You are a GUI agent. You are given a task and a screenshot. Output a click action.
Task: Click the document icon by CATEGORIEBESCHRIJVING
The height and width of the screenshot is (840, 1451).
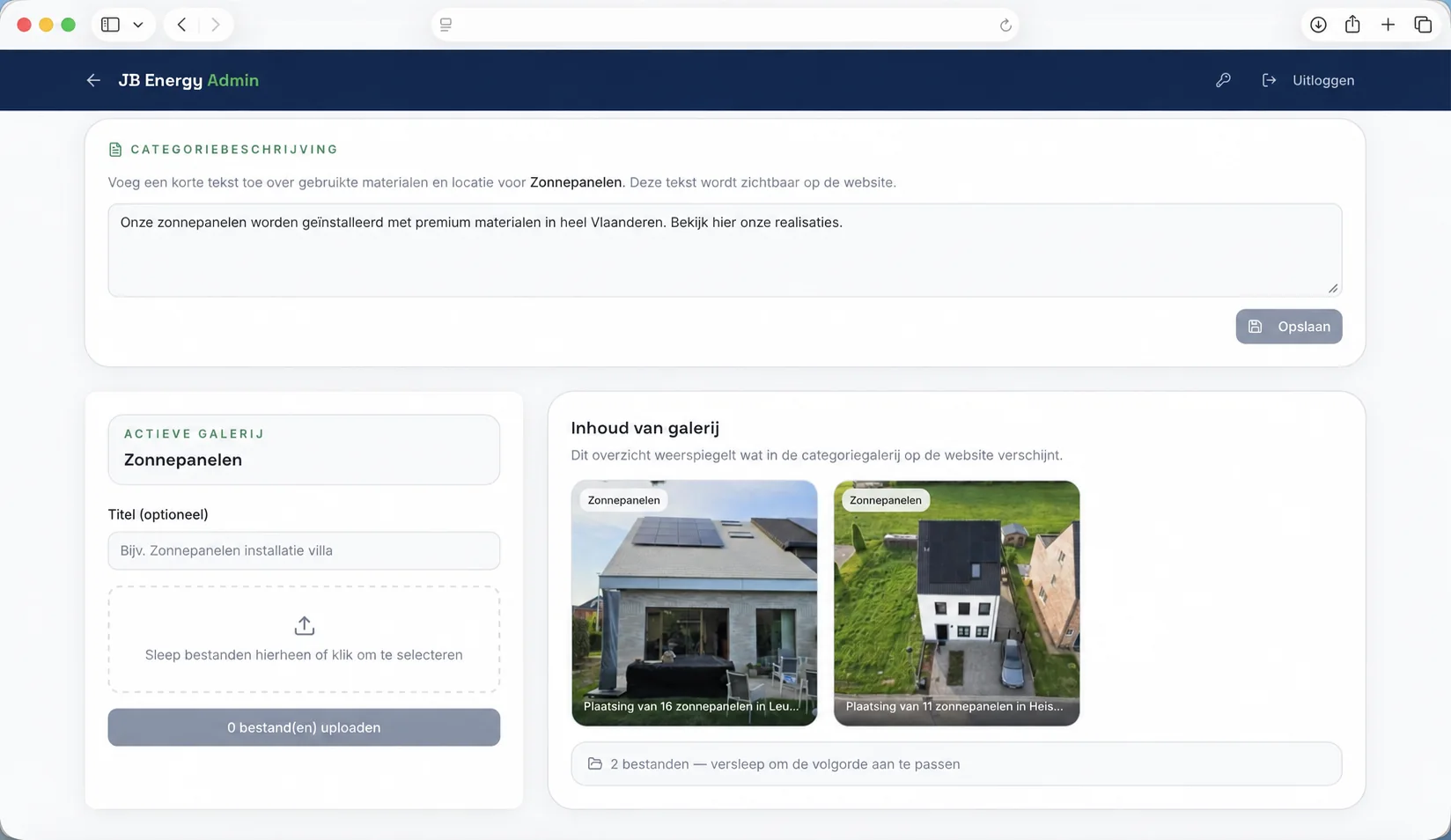(115, 150)
